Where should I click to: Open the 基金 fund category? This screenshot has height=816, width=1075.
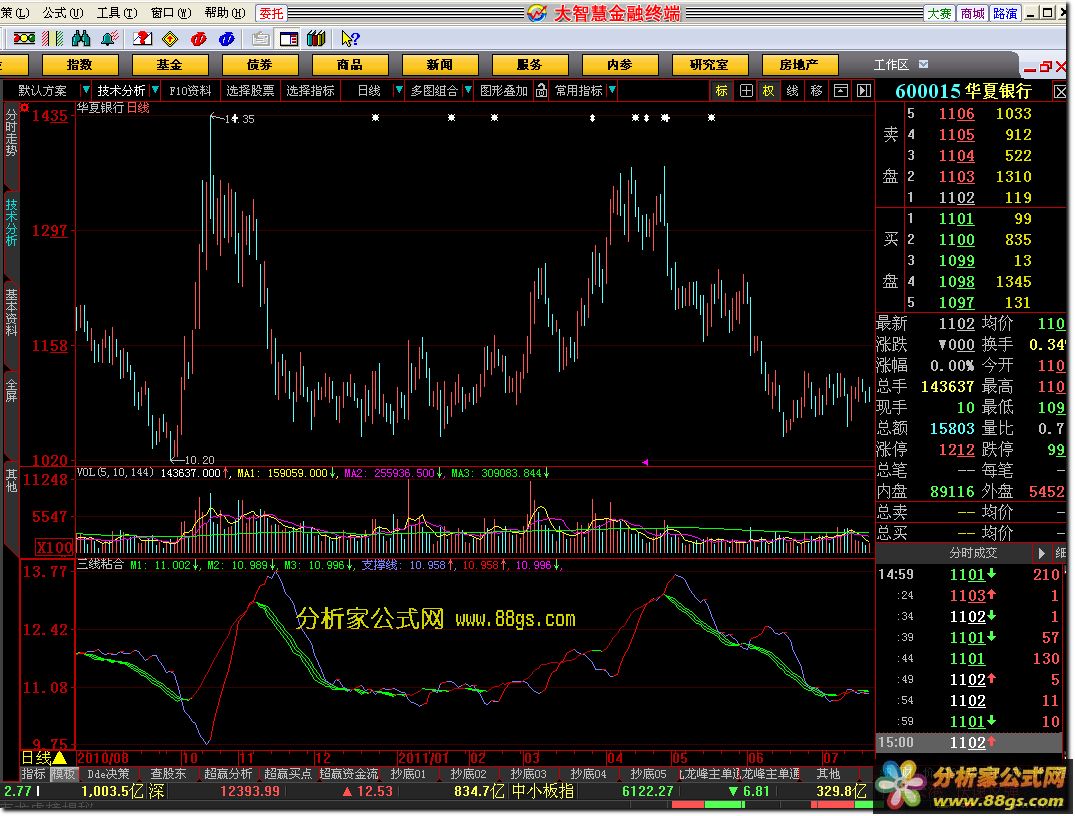pyautogui.click(x=169, y=64)
